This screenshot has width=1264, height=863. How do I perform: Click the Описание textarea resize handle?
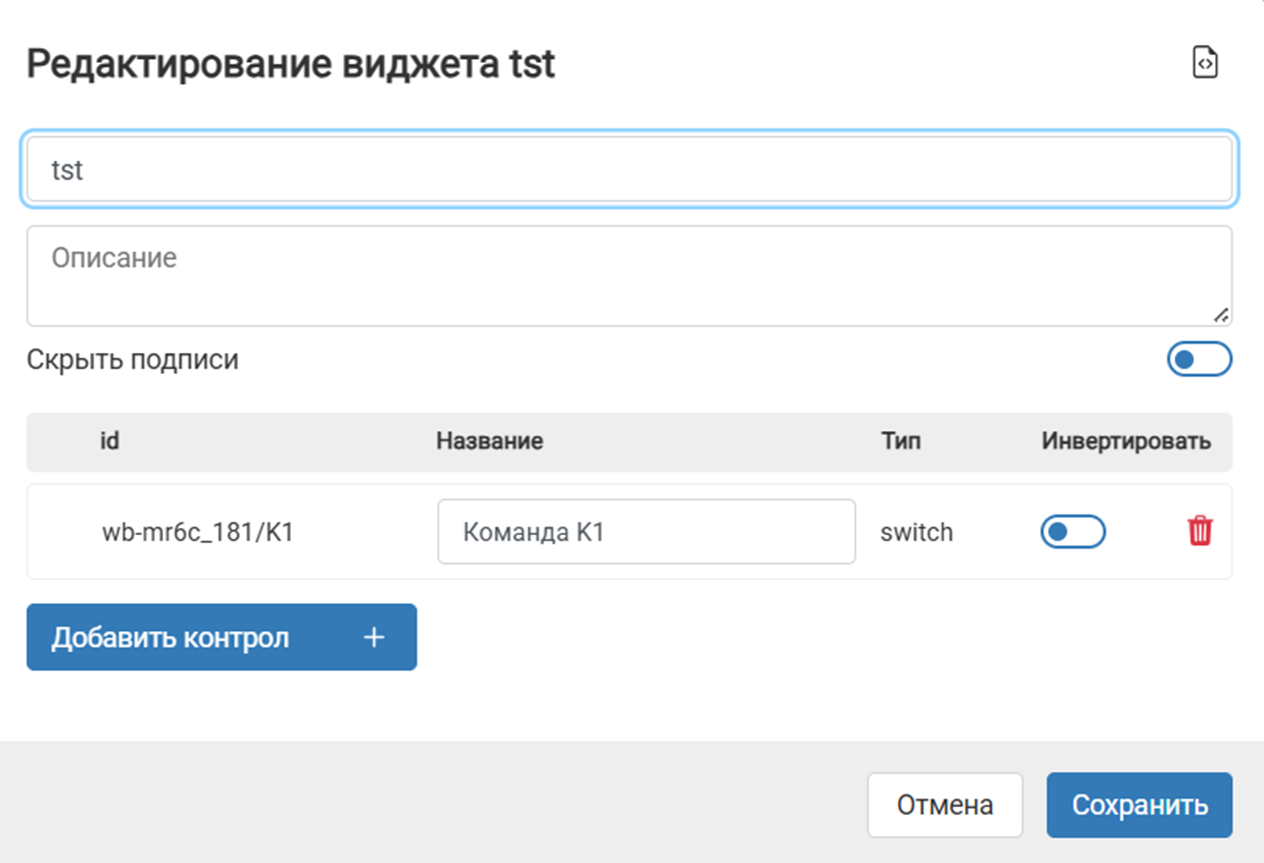[x=1221, y=315]
